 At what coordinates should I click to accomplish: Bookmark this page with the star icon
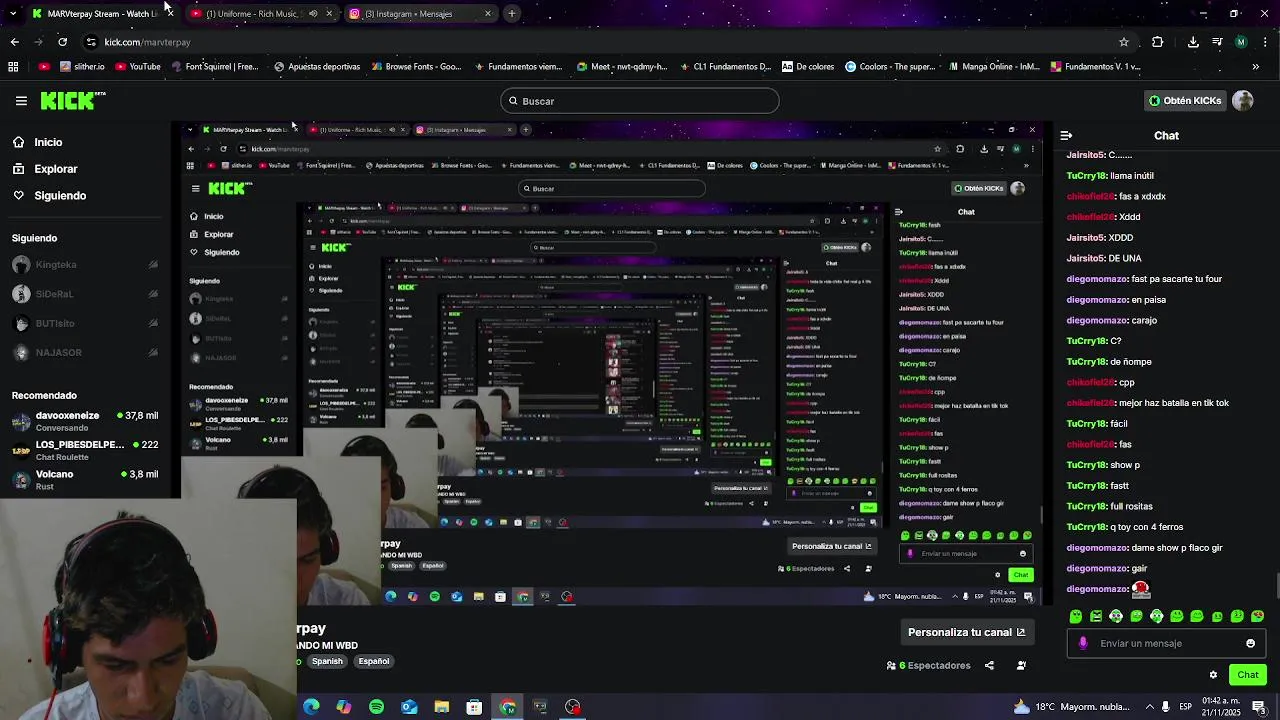coord(1124,42)
